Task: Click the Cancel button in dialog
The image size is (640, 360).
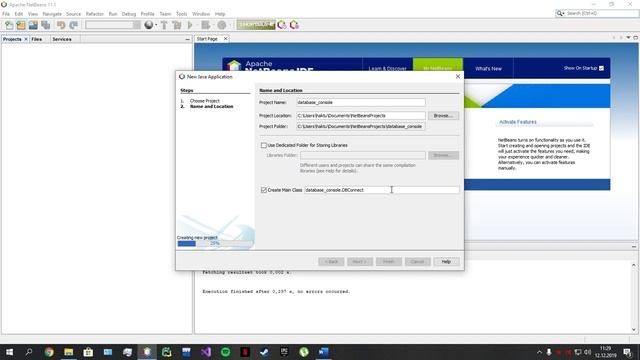Action: 418,262
